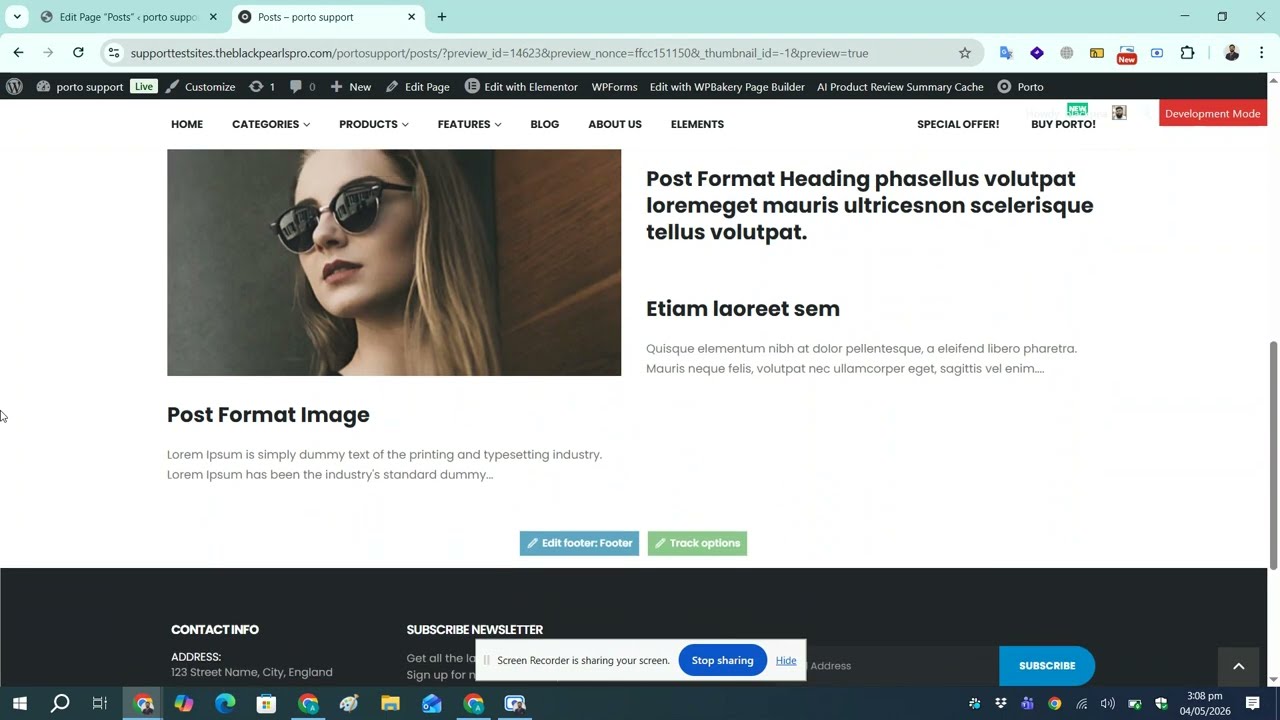Click the green Live status badge
Screen dimensions: 1280x720
coord(144,87)
